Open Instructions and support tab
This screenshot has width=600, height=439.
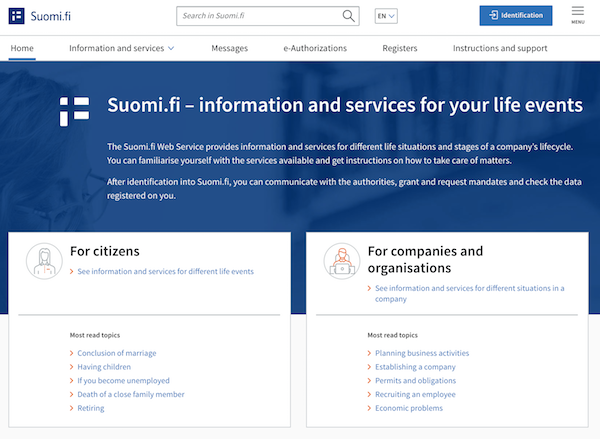click(500, 48)
